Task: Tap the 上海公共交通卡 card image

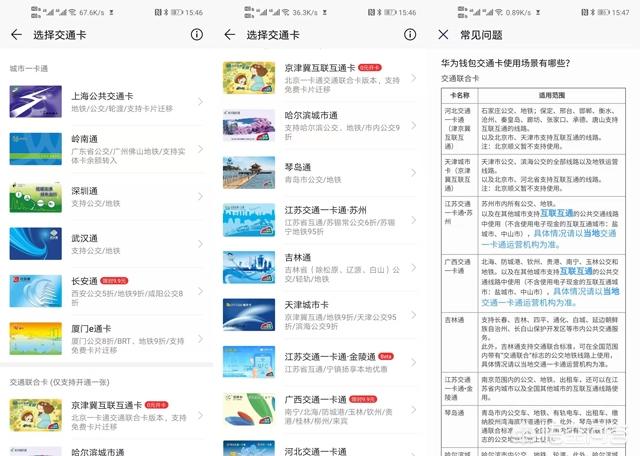Action: tap(36, 101)
